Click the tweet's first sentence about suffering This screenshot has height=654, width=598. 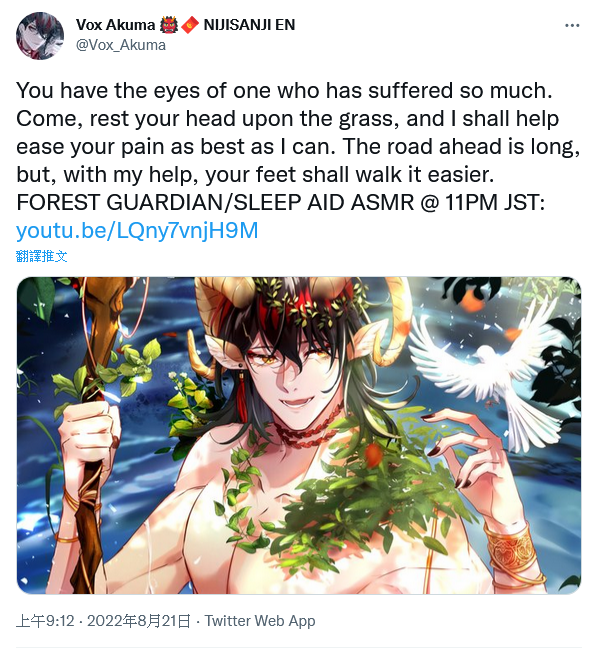[284, 91]
